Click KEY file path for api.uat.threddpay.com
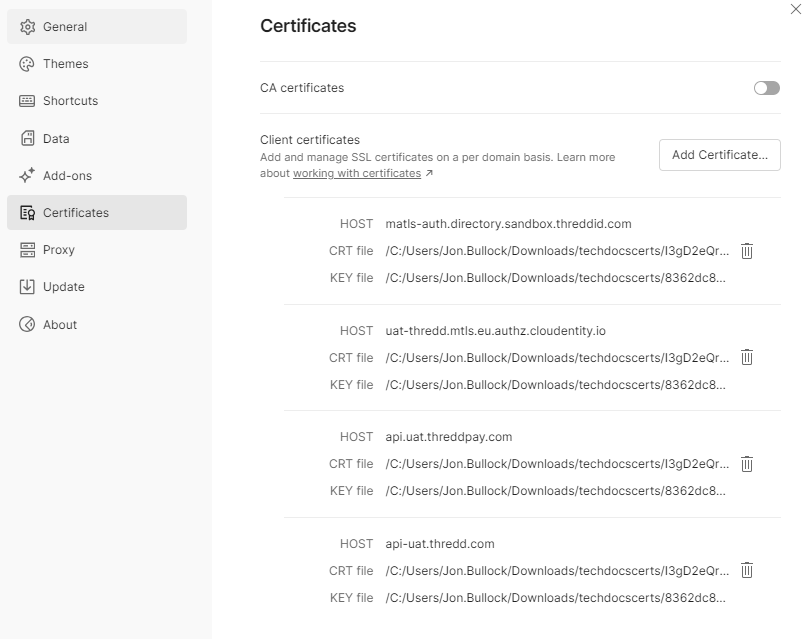812x639 pixels. pyautogui.click(x=555, y=490)
